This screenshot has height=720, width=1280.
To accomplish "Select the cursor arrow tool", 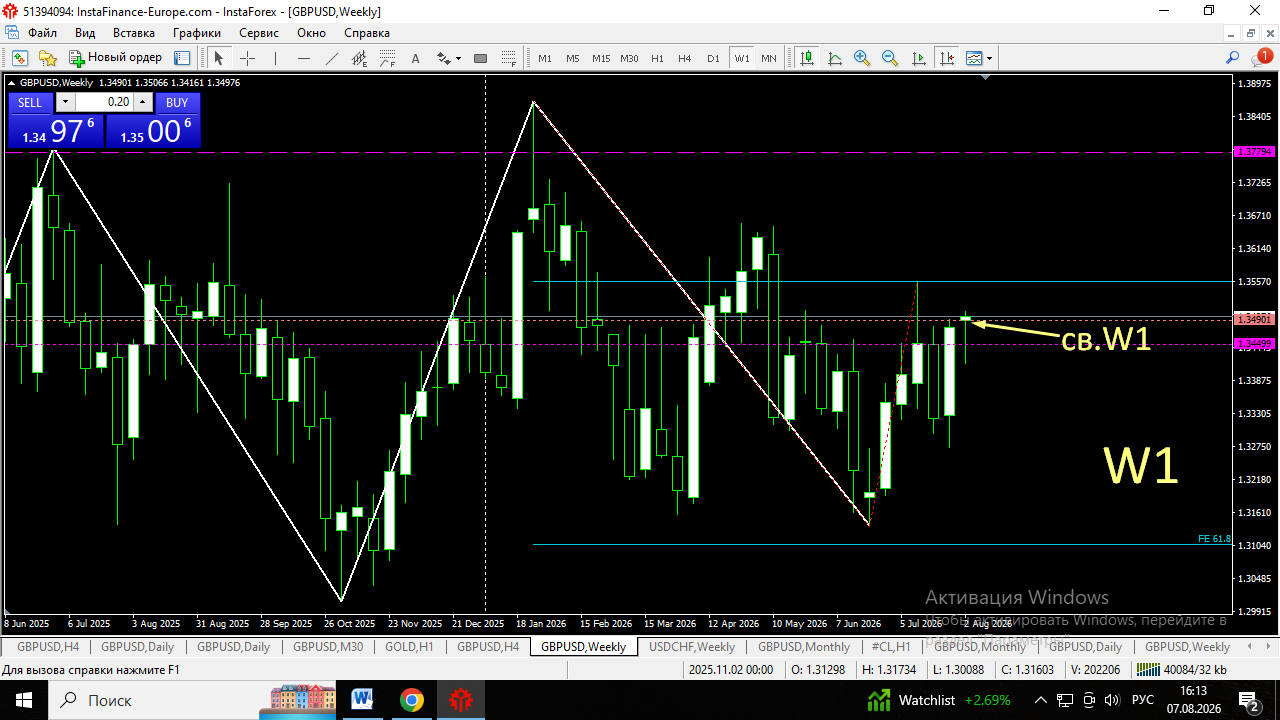I will pos(219,58).
